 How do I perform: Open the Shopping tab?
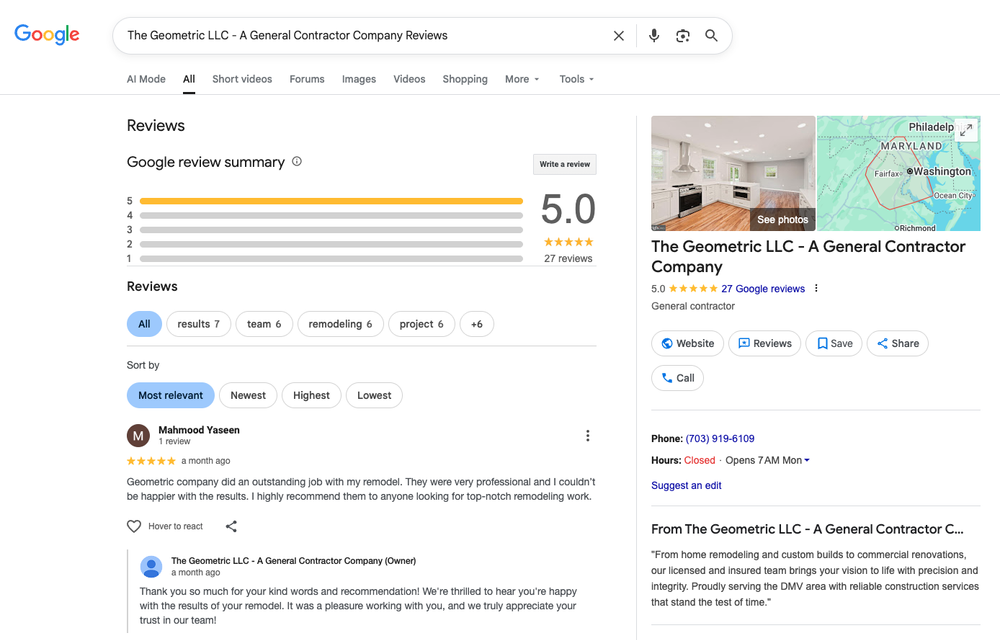(465, 79)
